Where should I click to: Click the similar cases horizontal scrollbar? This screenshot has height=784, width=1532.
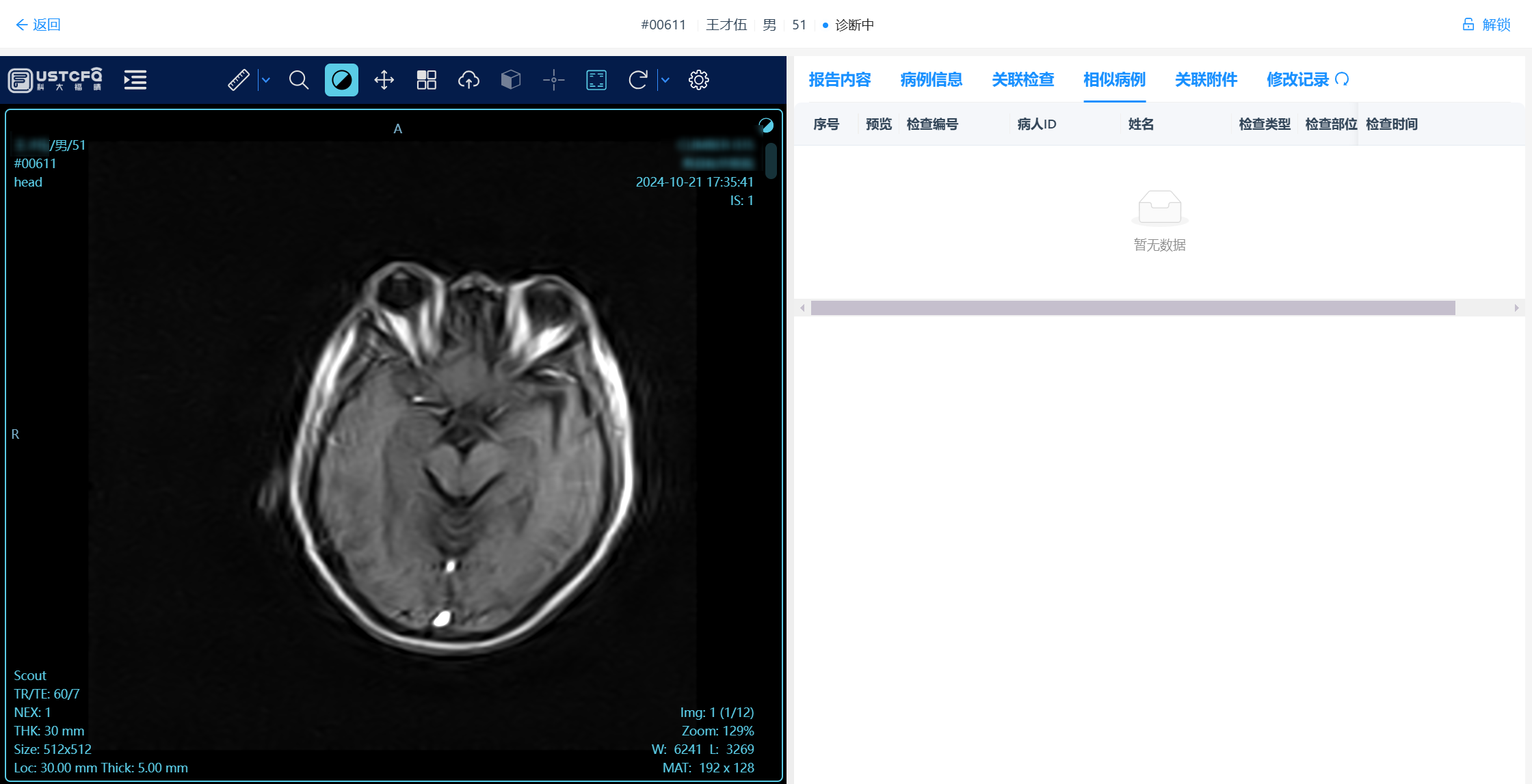pyautogui.click(x=1133, y=308)
